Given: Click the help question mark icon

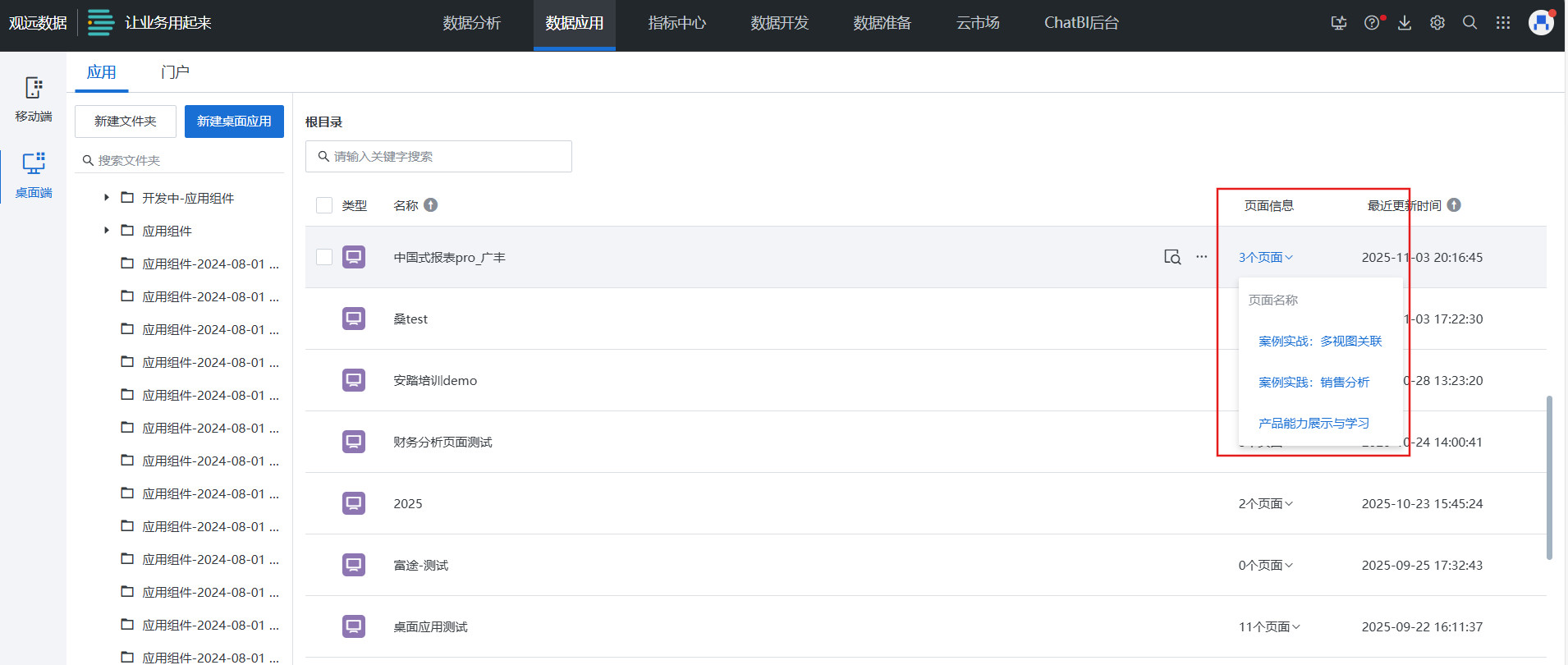Looking at the screenshot, I should (1372, 23).
